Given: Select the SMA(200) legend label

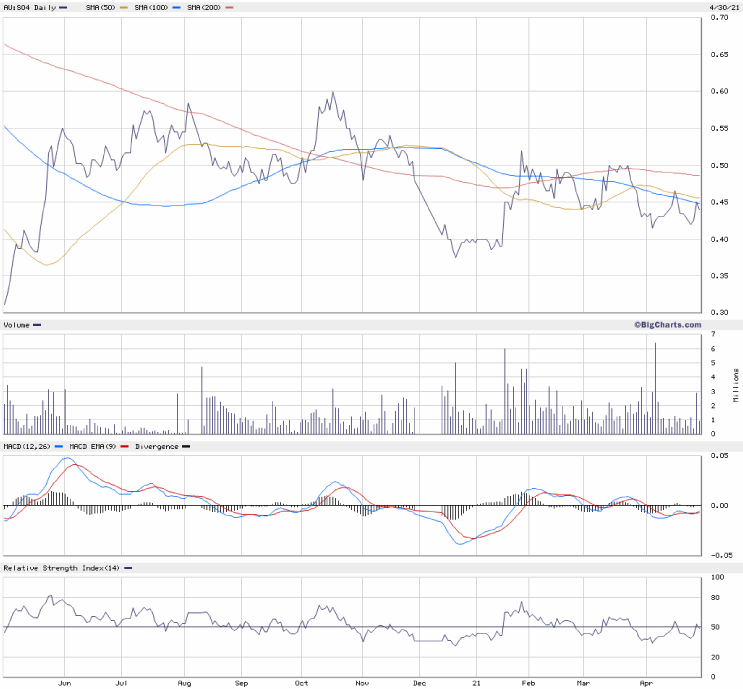Looking at the screenshot, I should 202,7.
